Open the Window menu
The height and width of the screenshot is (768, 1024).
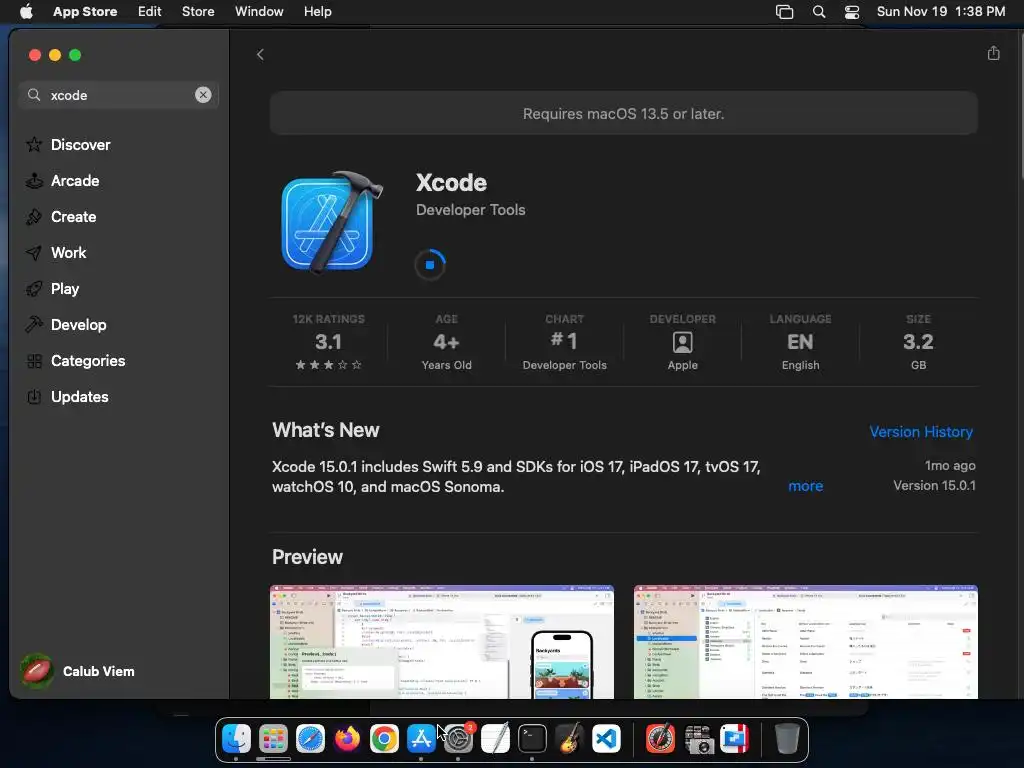(x=259, y=11)
